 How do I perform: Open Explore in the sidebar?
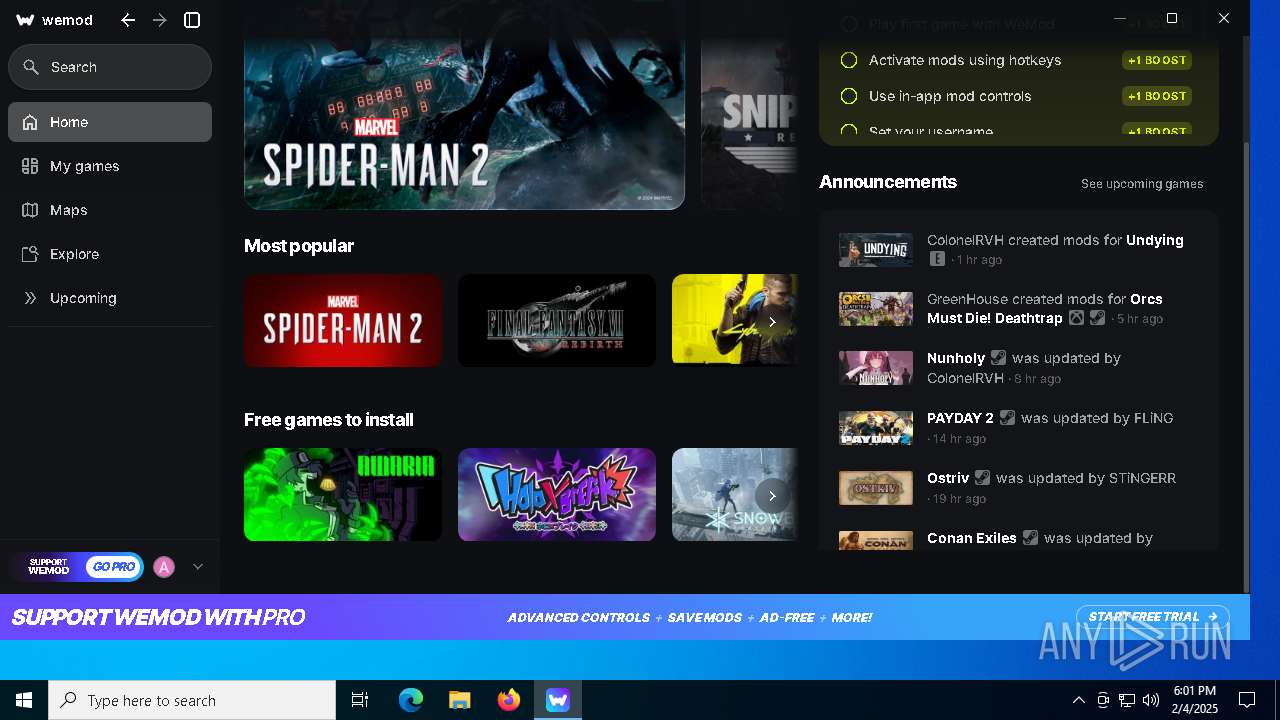(110, 254)
